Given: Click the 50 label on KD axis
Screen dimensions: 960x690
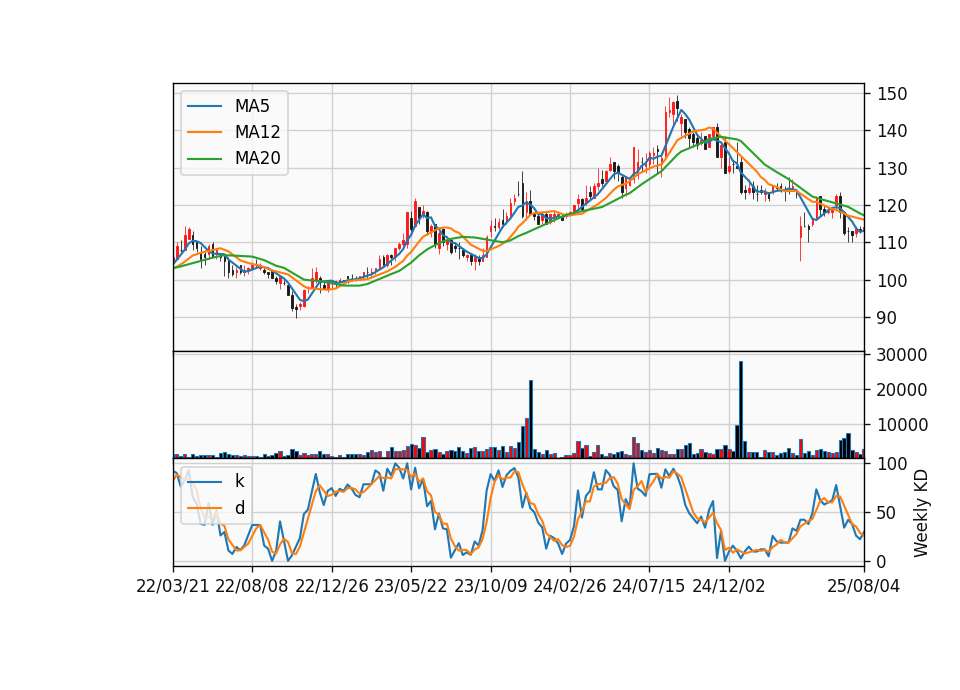Looking at the screenshot, I should pos(887,512).
